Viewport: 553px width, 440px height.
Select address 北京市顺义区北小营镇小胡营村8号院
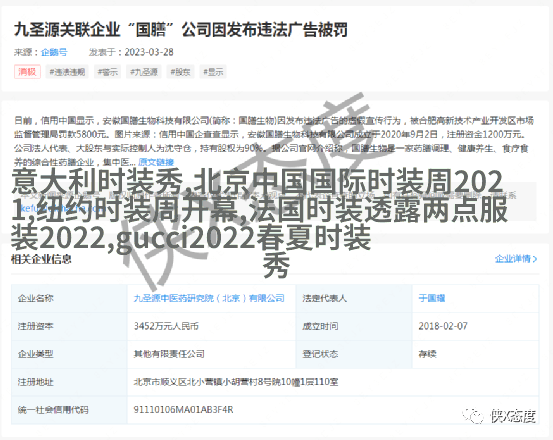click(207, 382)
